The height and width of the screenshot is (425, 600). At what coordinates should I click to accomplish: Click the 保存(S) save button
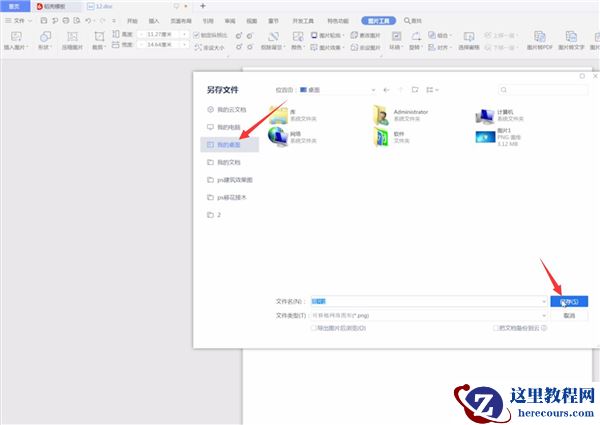point(569,302)
